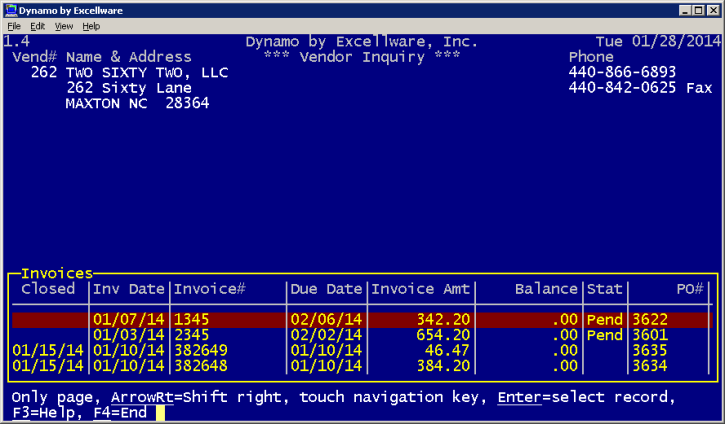Click invoice amount 654.20

point(443,335)
